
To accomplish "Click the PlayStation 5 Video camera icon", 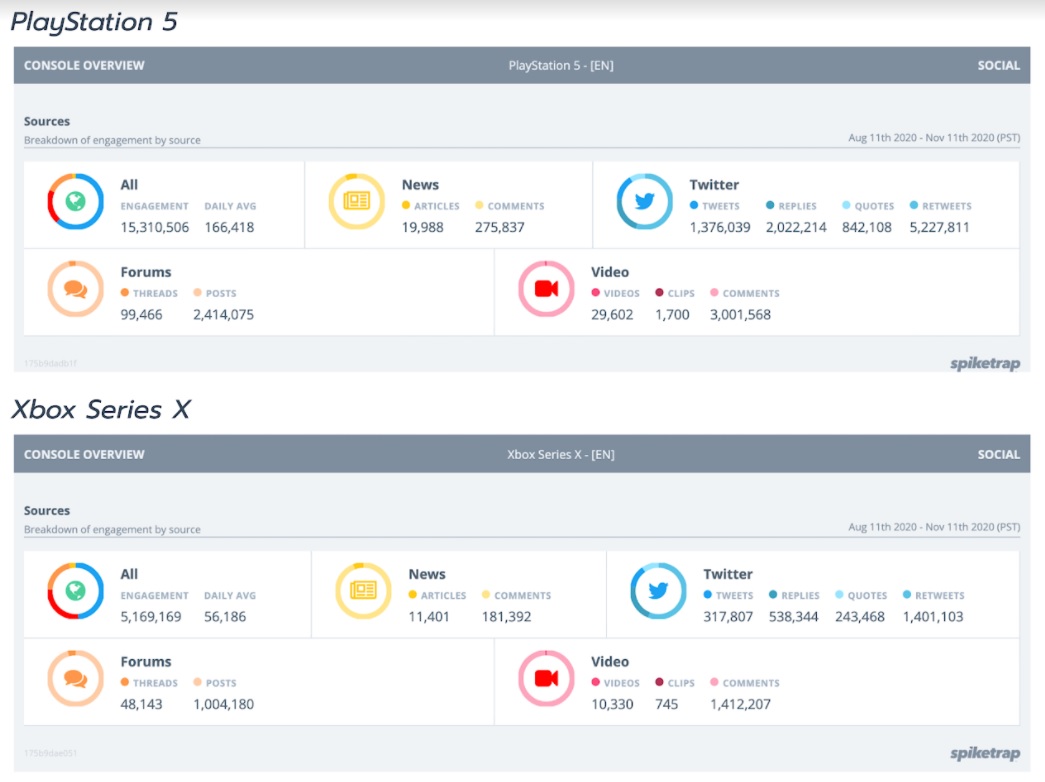I will tap(546, 289).
